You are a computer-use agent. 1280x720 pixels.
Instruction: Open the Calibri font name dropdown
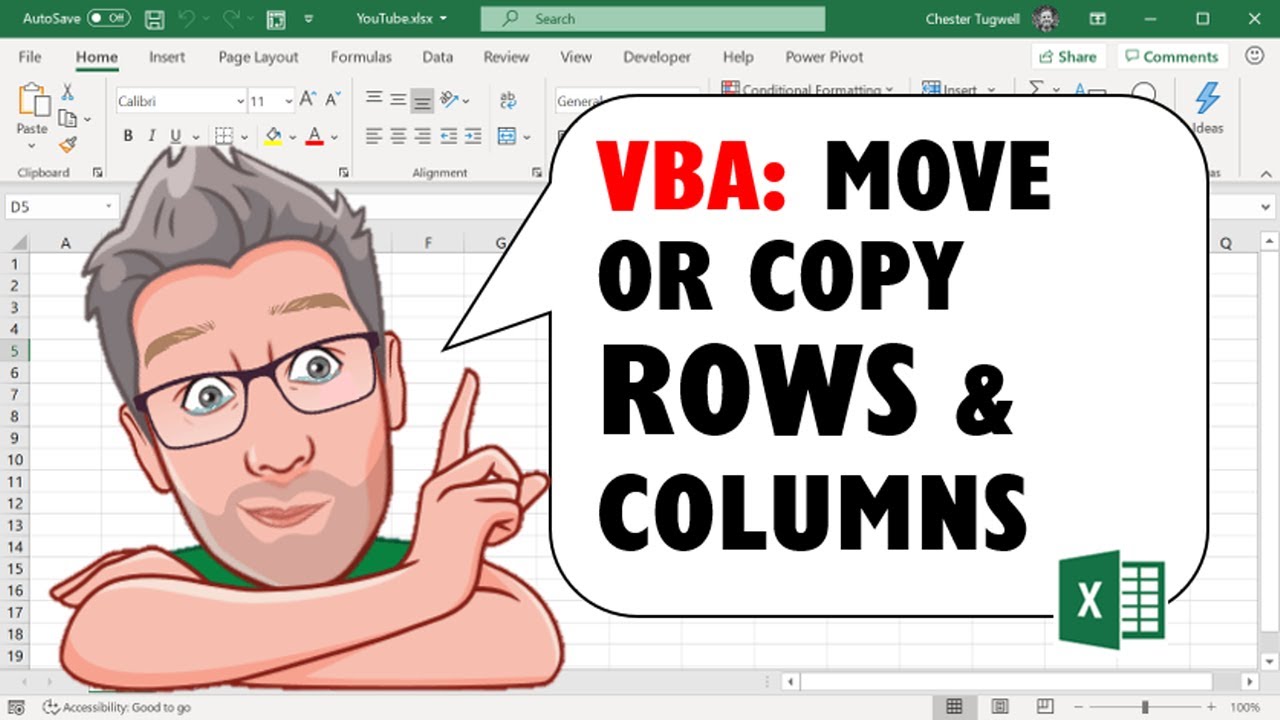pos(240,101)
